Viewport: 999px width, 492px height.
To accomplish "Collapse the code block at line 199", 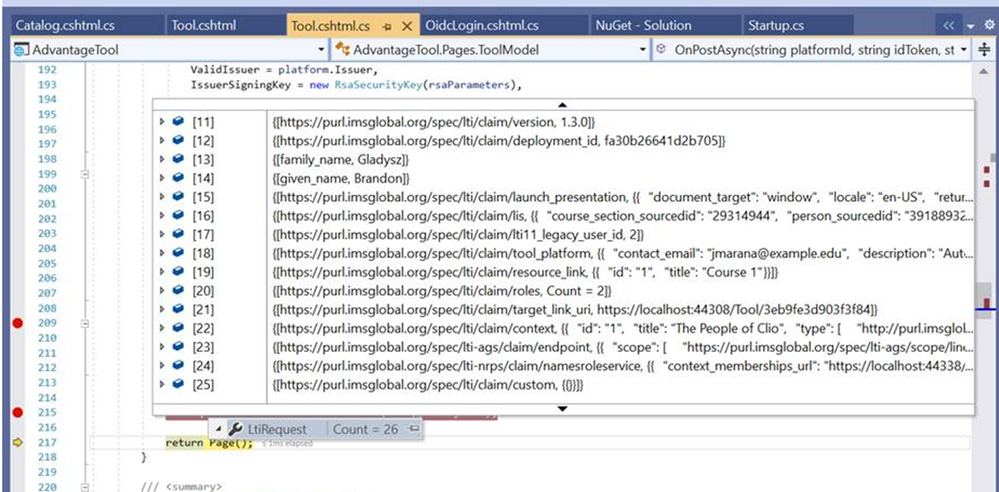I will click(x=85, y=174).
